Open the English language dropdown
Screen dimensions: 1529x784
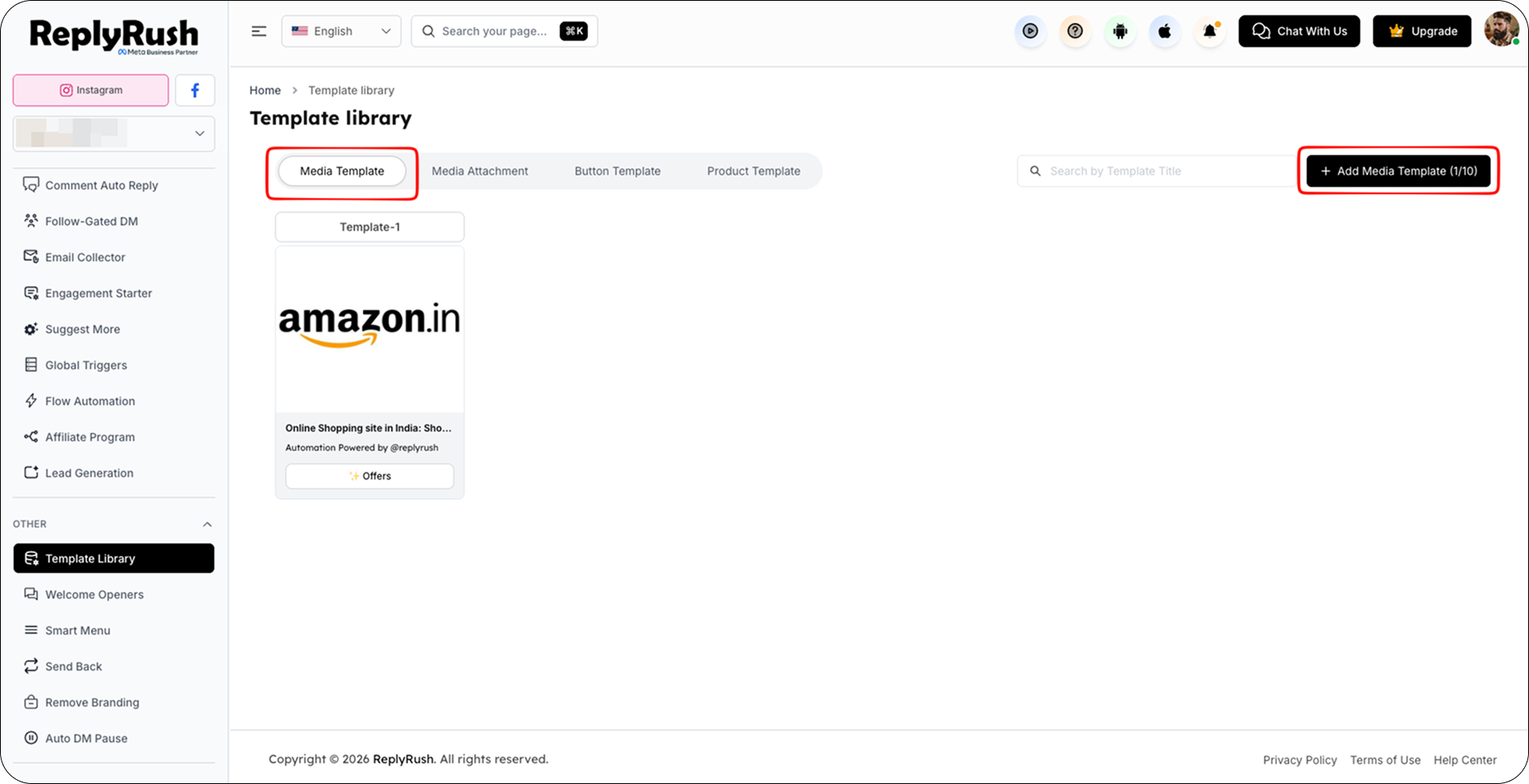tap(341, 31)
